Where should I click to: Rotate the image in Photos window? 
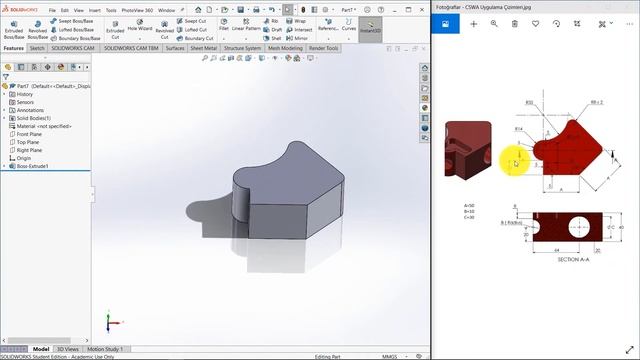click(x=556, y=24)
